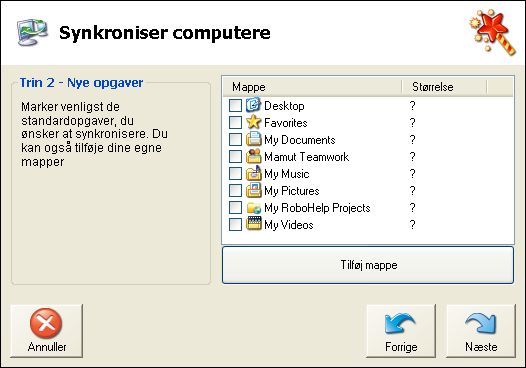The width and height of the screenshot is (526, 368).
Task: Enable the My Documents checkbox
Action: click(x=235, y=139)
